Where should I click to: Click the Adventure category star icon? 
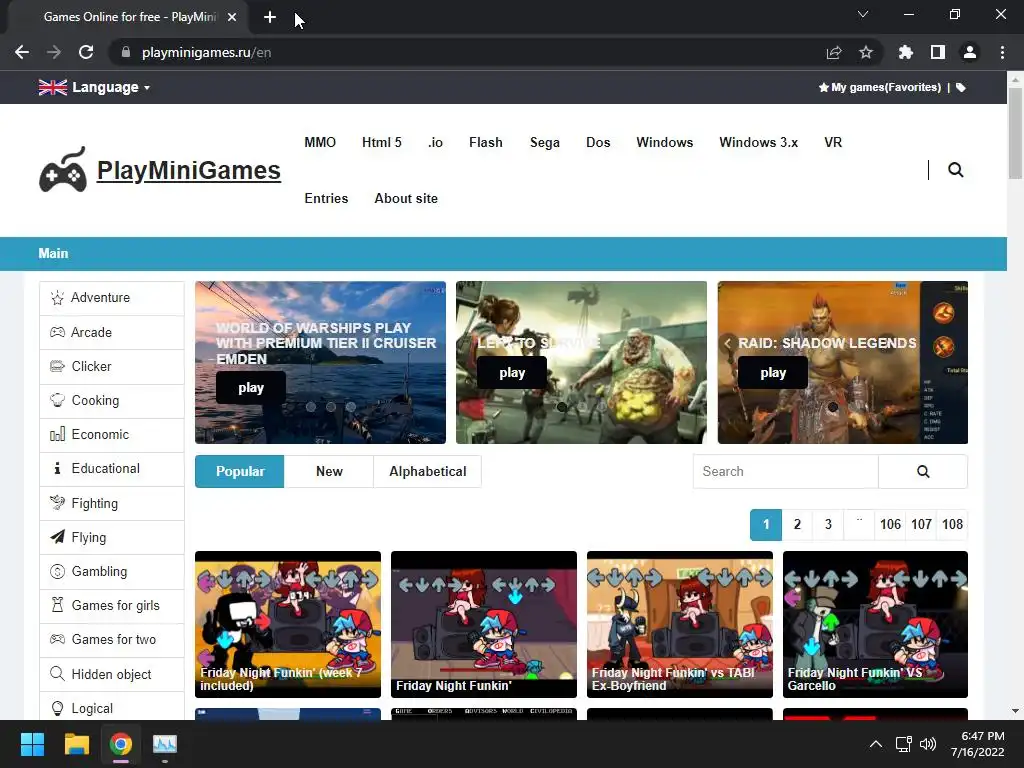point(57,298)
